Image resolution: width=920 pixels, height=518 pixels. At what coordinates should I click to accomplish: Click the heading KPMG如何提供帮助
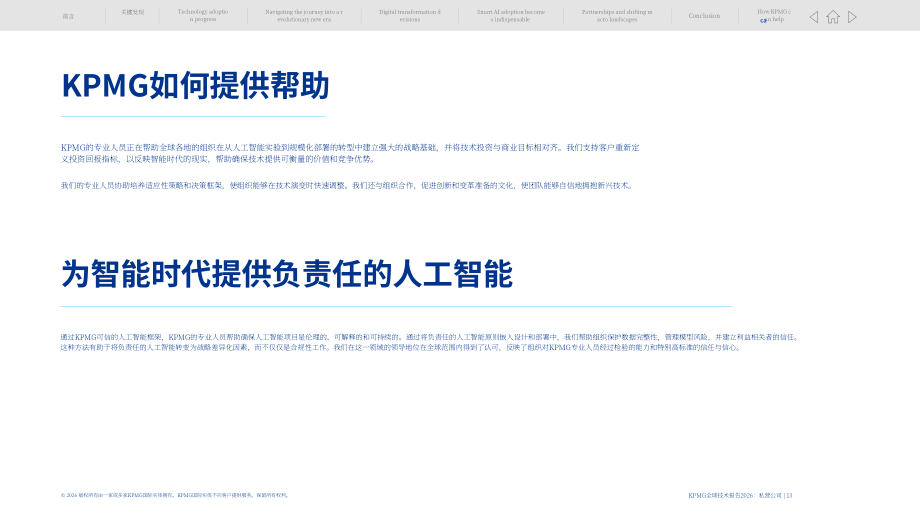195,86
